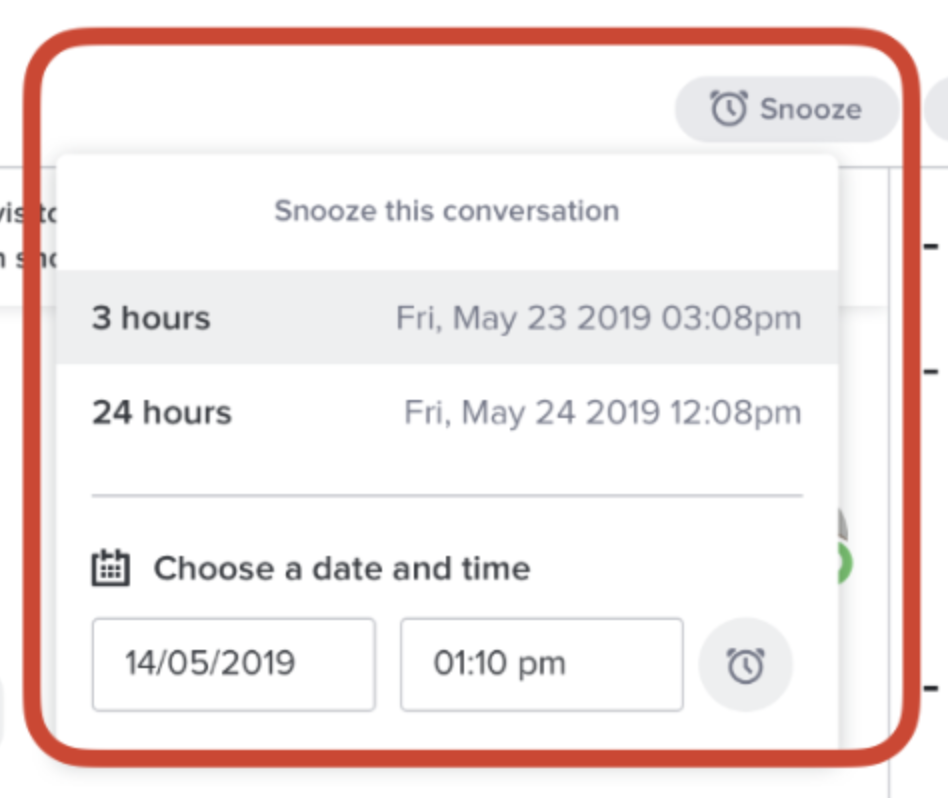The image size is (948, 798).
Task: Click the Snooze button label
Action: point(811,109)
